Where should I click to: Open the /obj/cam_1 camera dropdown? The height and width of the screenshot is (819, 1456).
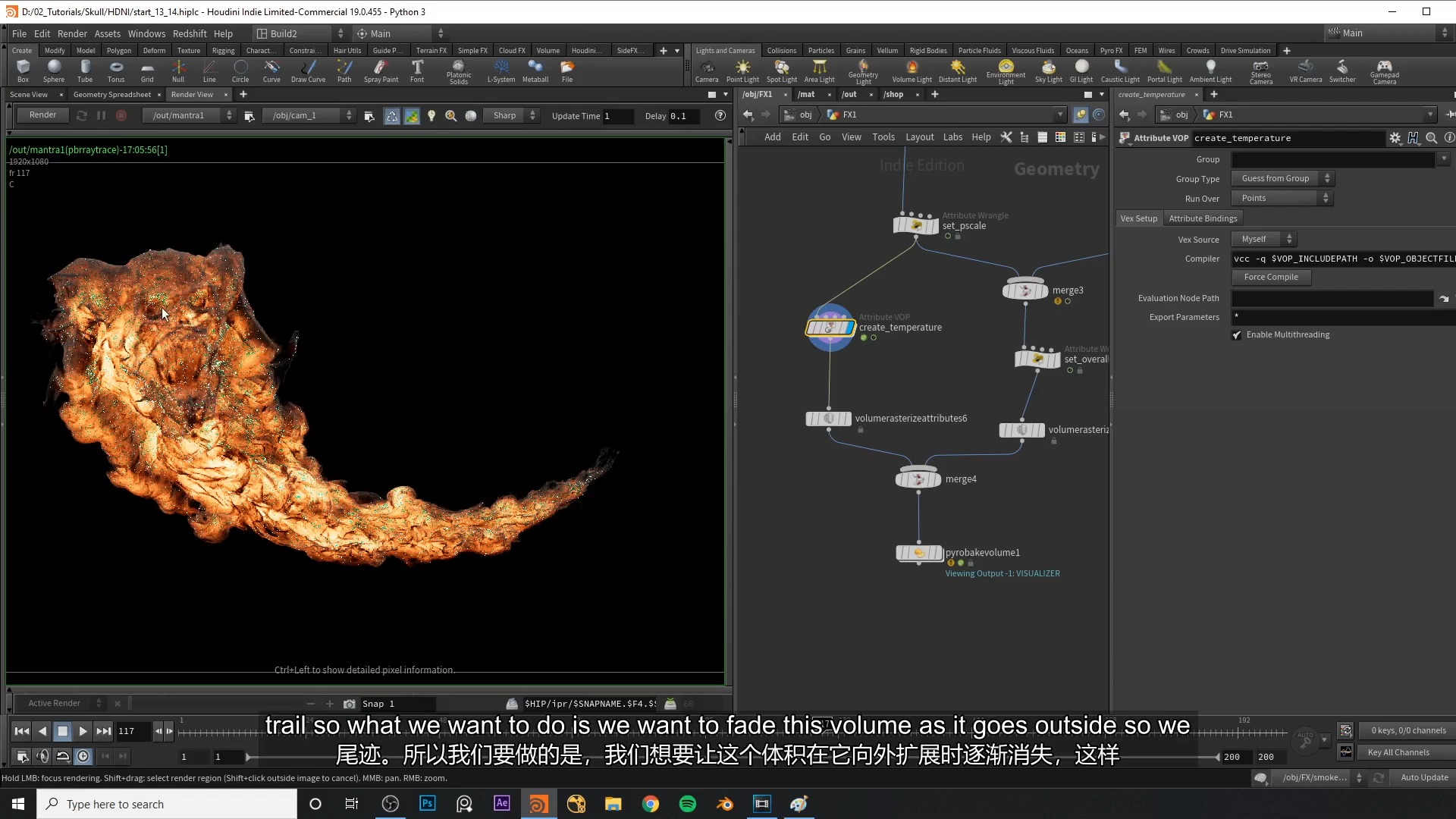click(x=309, y=115)
